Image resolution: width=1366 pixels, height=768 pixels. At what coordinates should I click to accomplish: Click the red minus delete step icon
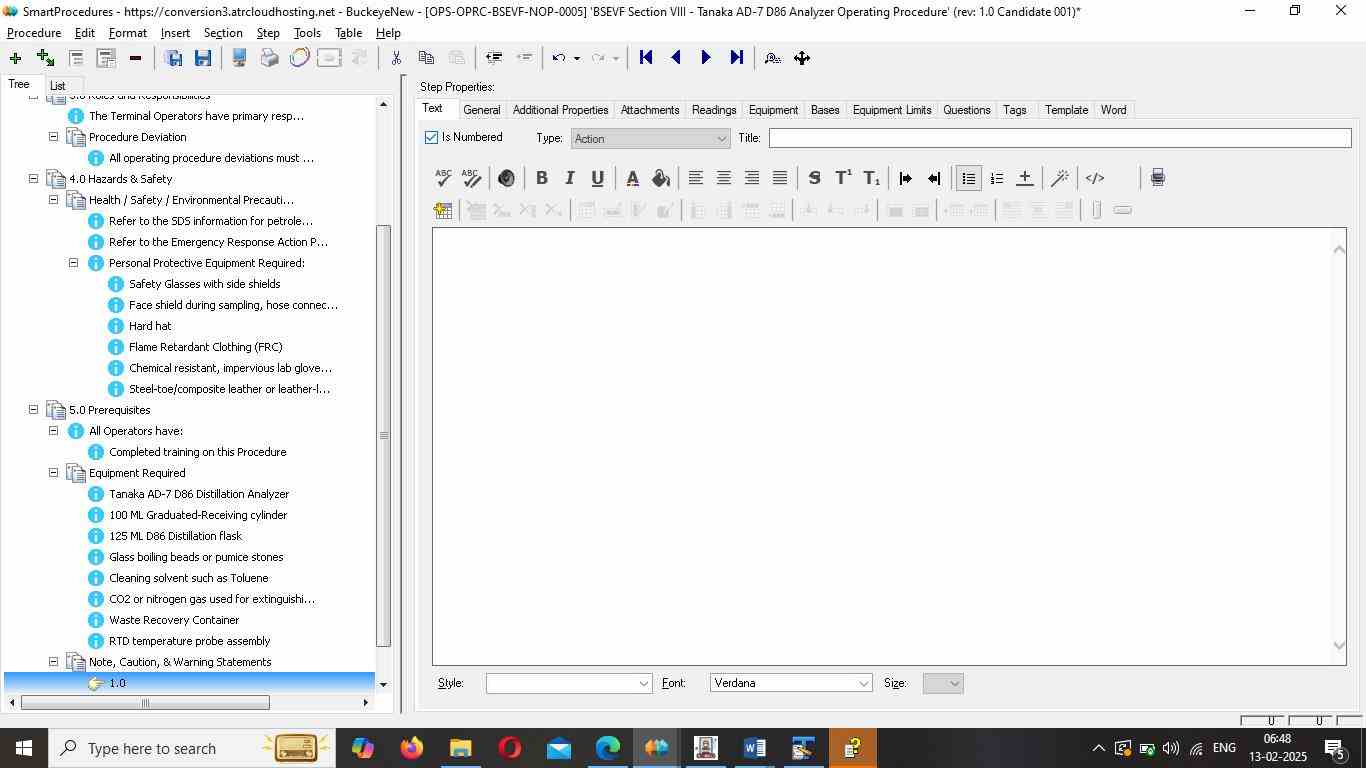click(x=135, y=58)
